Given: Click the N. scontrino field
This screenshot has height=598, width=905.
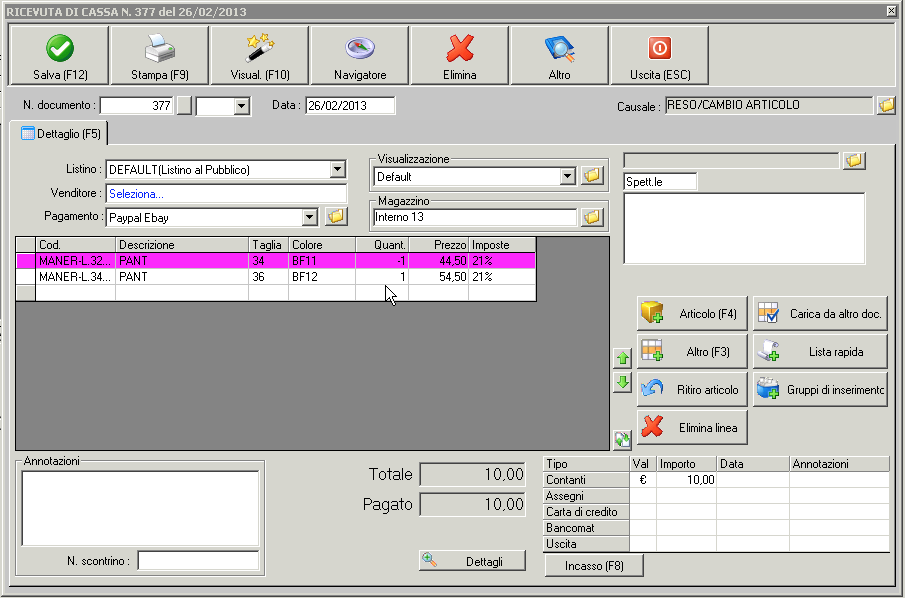Looking at the screenshot, I should tap(198, 561).
